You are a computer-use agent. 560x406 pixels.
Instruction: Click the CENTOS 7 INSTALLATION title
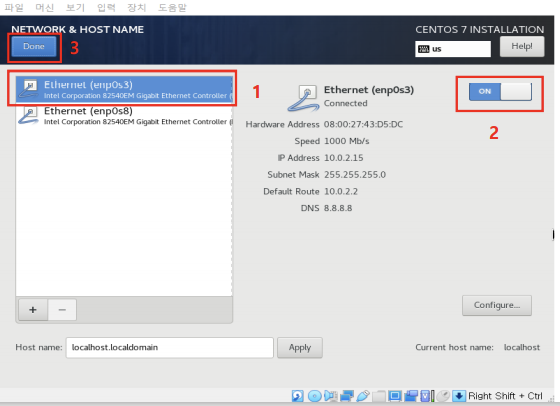click(x=480, y=30)
